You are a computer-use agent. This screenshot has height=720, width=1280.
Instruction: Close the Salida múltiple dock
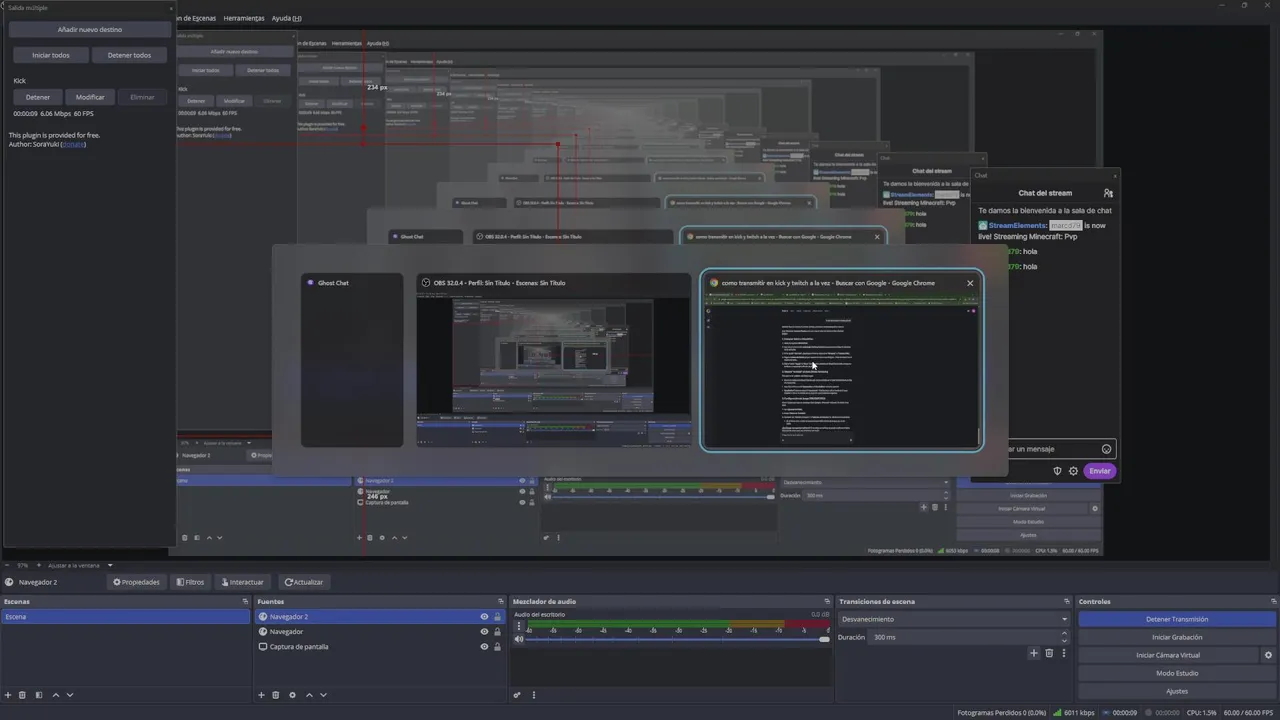click(171, 8)
